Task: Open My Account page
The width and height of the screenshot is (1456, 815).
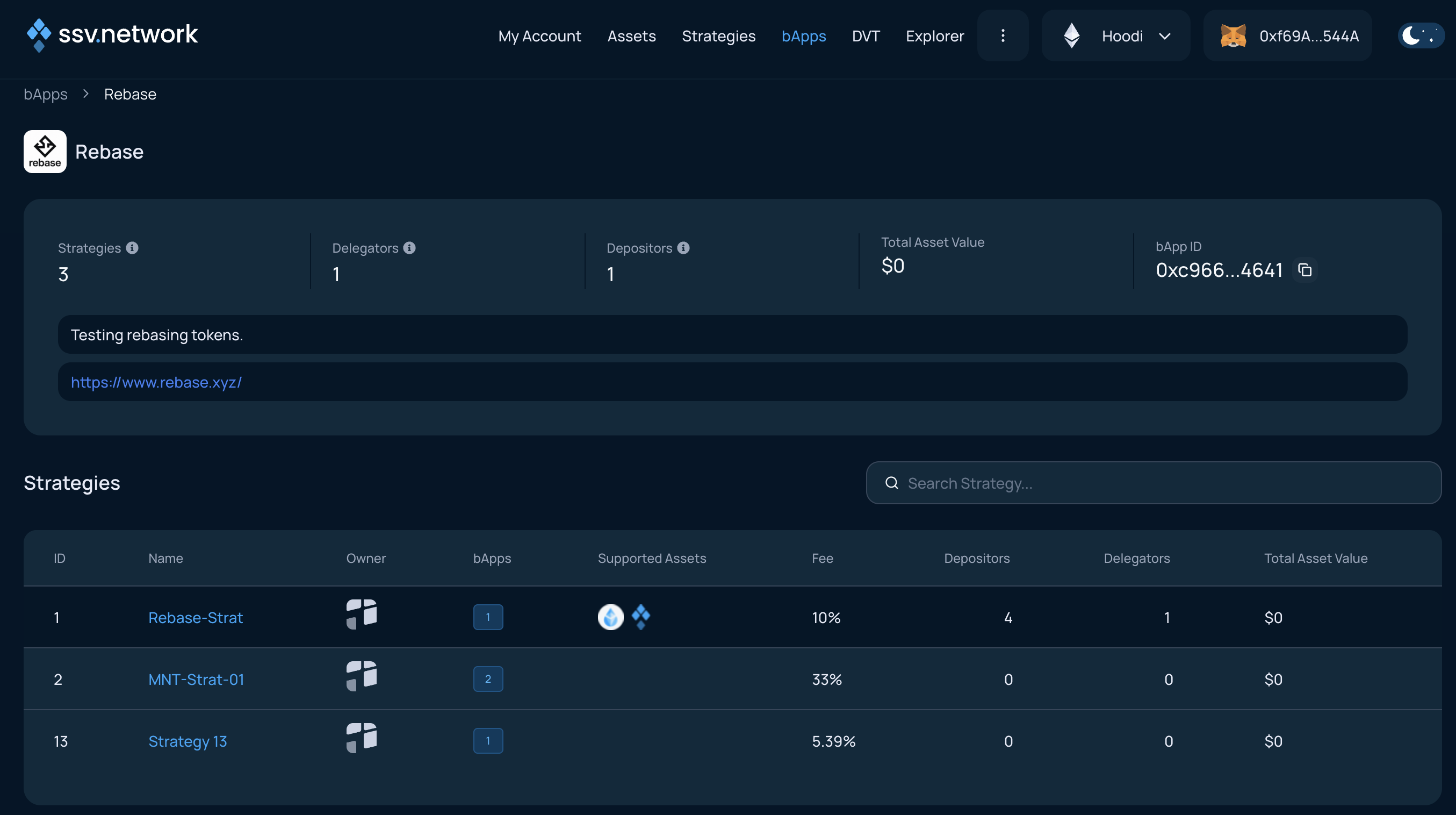Action: 539,35
